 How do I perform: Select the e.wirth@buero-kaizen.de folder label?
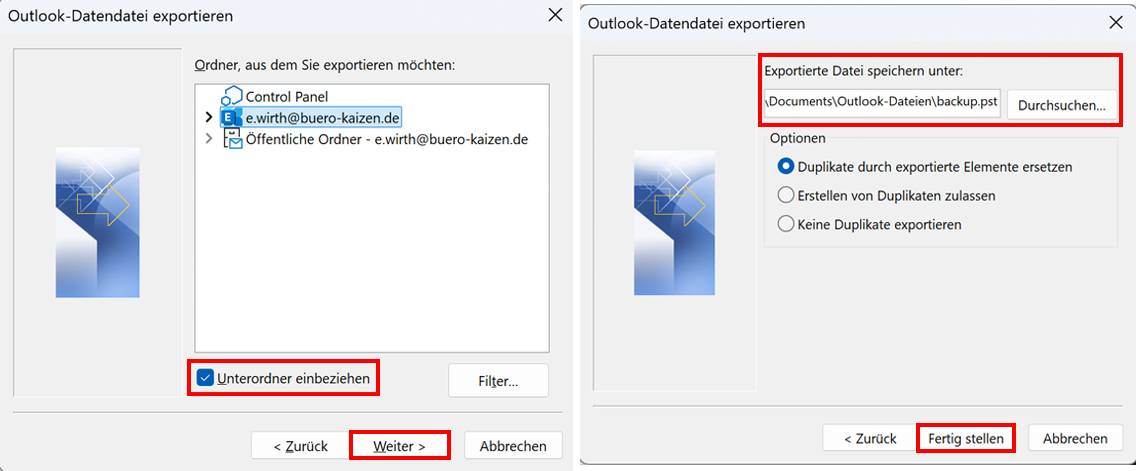click(x=323, y=118)
